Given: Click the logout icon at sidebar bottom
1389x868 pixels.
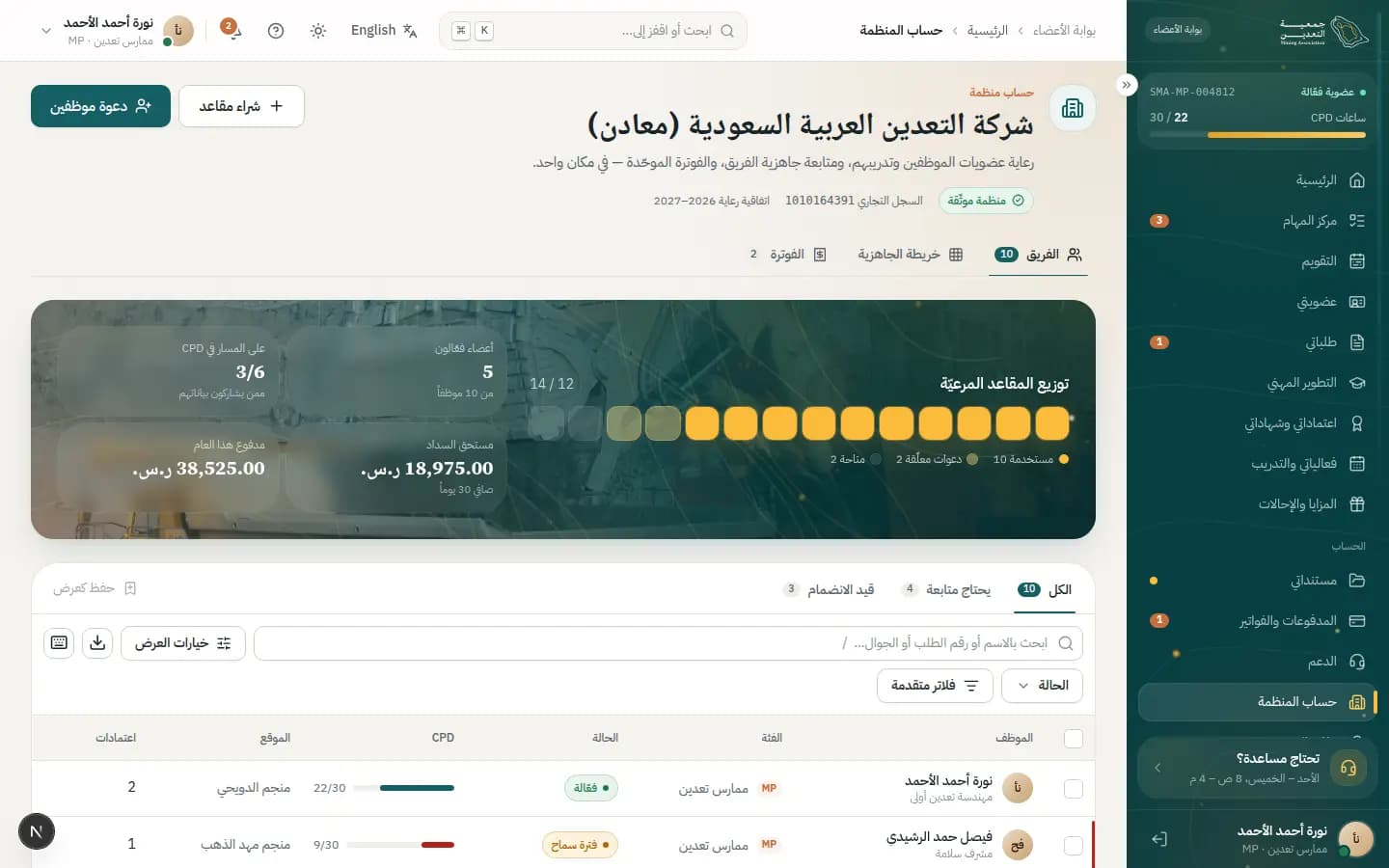Looking at the screenshot, I should 1159,839.
